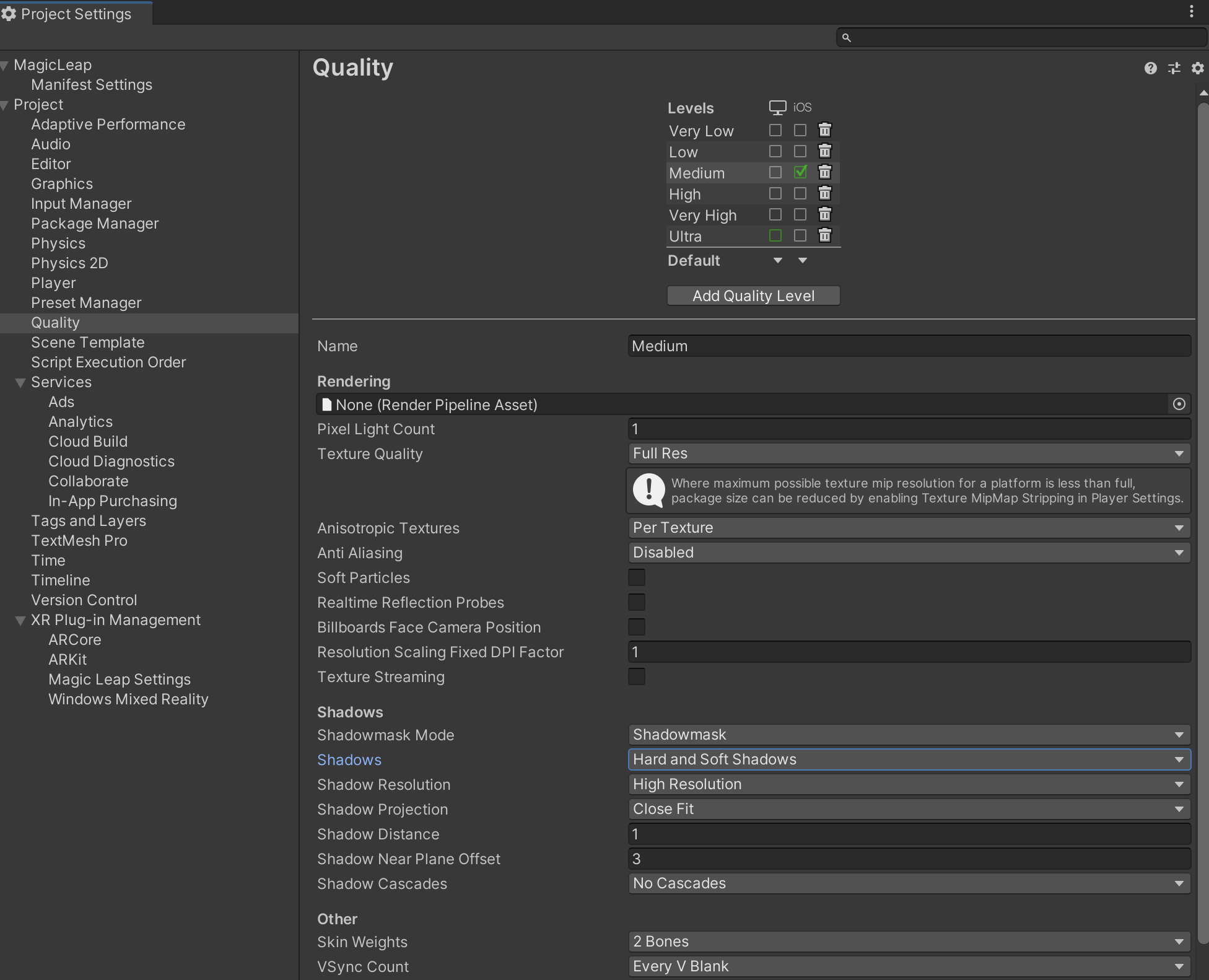This screenshot has height=980, width=1209.
Task: Click the Add Quality Level button
Action: click(753, 294)
